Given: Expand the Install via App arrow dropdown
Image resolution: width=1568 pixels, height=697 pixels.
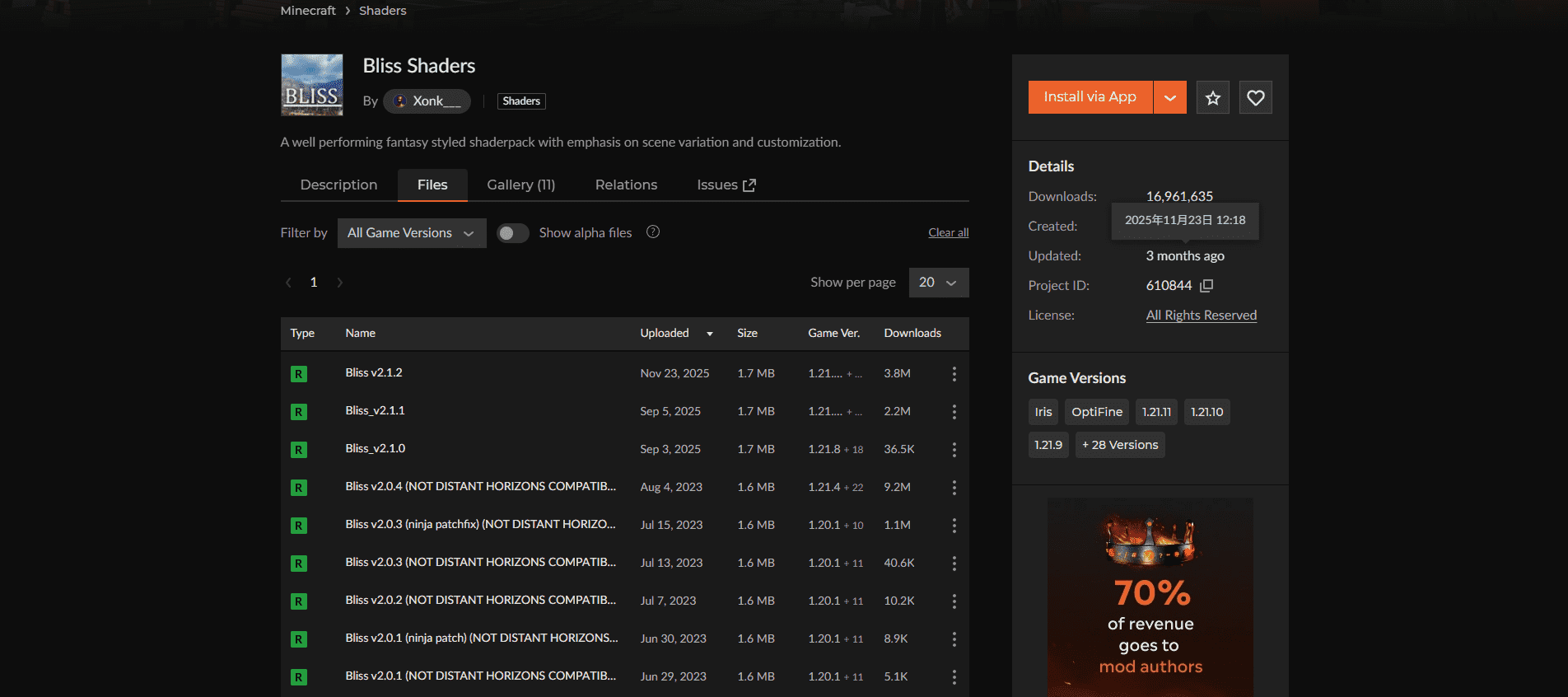Looking at the screenshot, I should pos(1169,98).
